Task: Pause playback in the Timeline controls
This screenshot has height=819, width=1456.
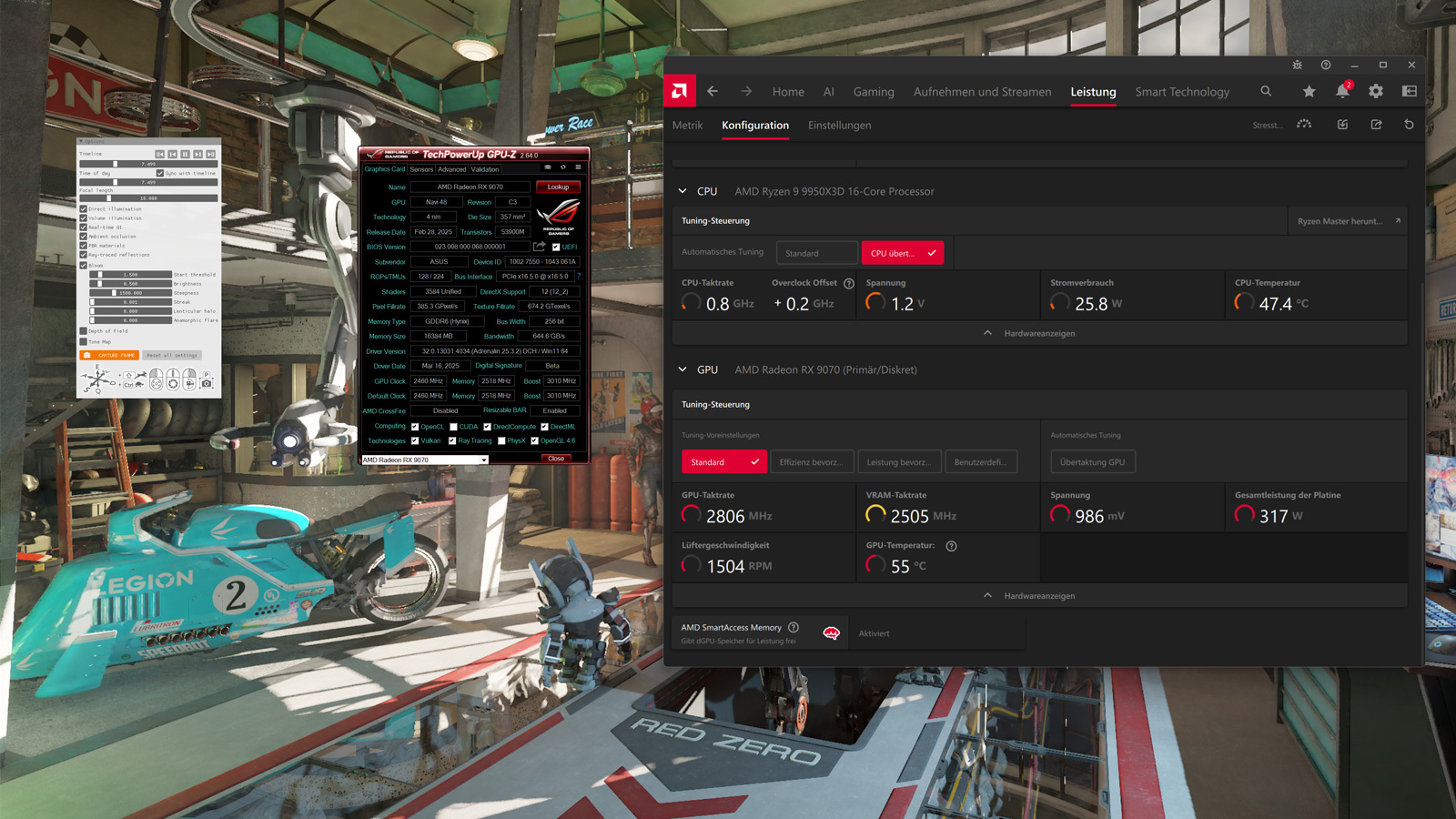Action: click(x=186, y=153)
